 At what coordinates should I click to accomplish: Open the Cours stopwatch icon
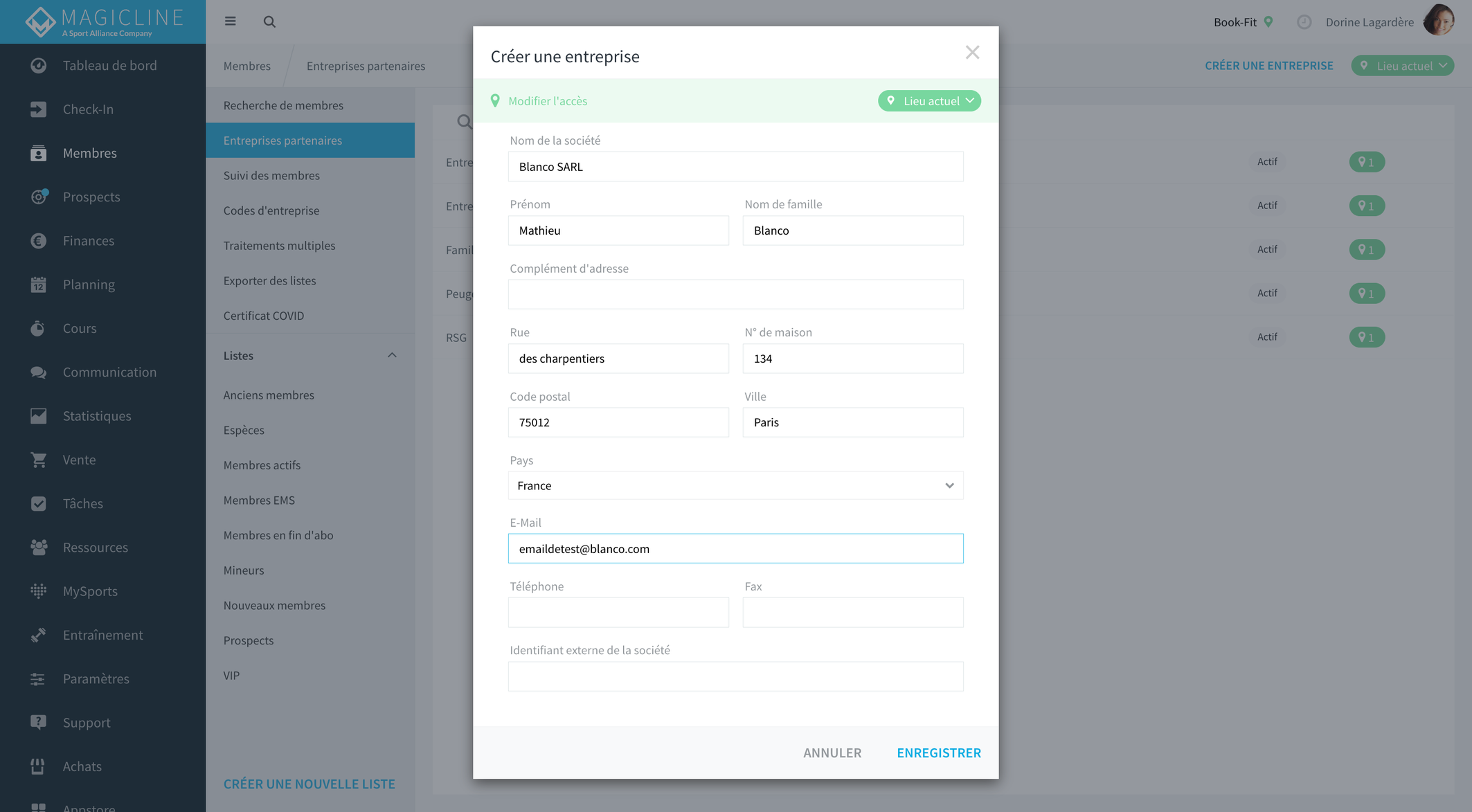39,328
